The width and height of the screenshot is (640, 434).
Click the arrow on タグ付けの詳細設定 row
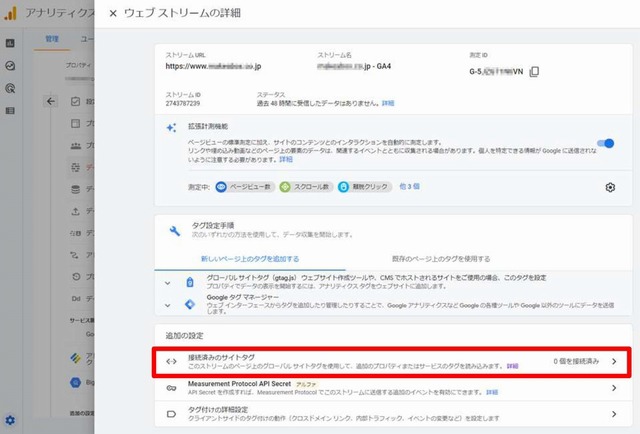pyautogui.click(x=614, y=414)
